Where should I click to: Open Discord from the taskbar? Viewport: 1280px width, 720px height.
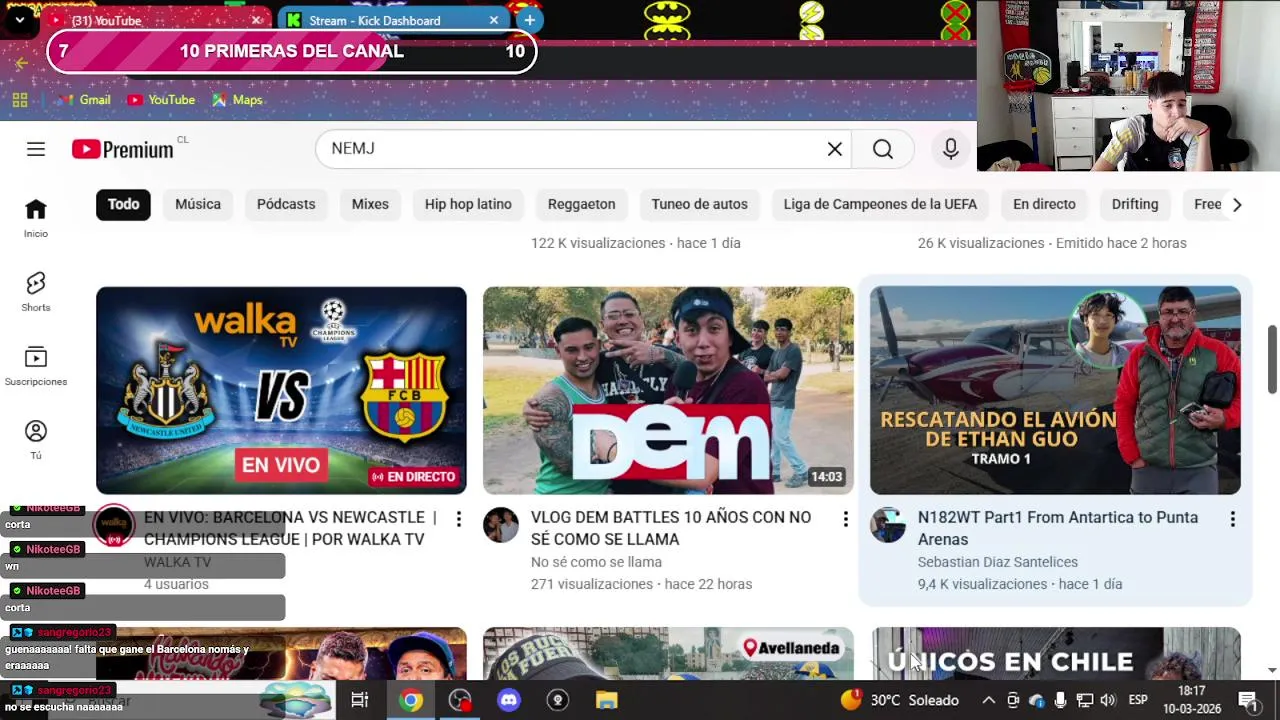(509, 700)
